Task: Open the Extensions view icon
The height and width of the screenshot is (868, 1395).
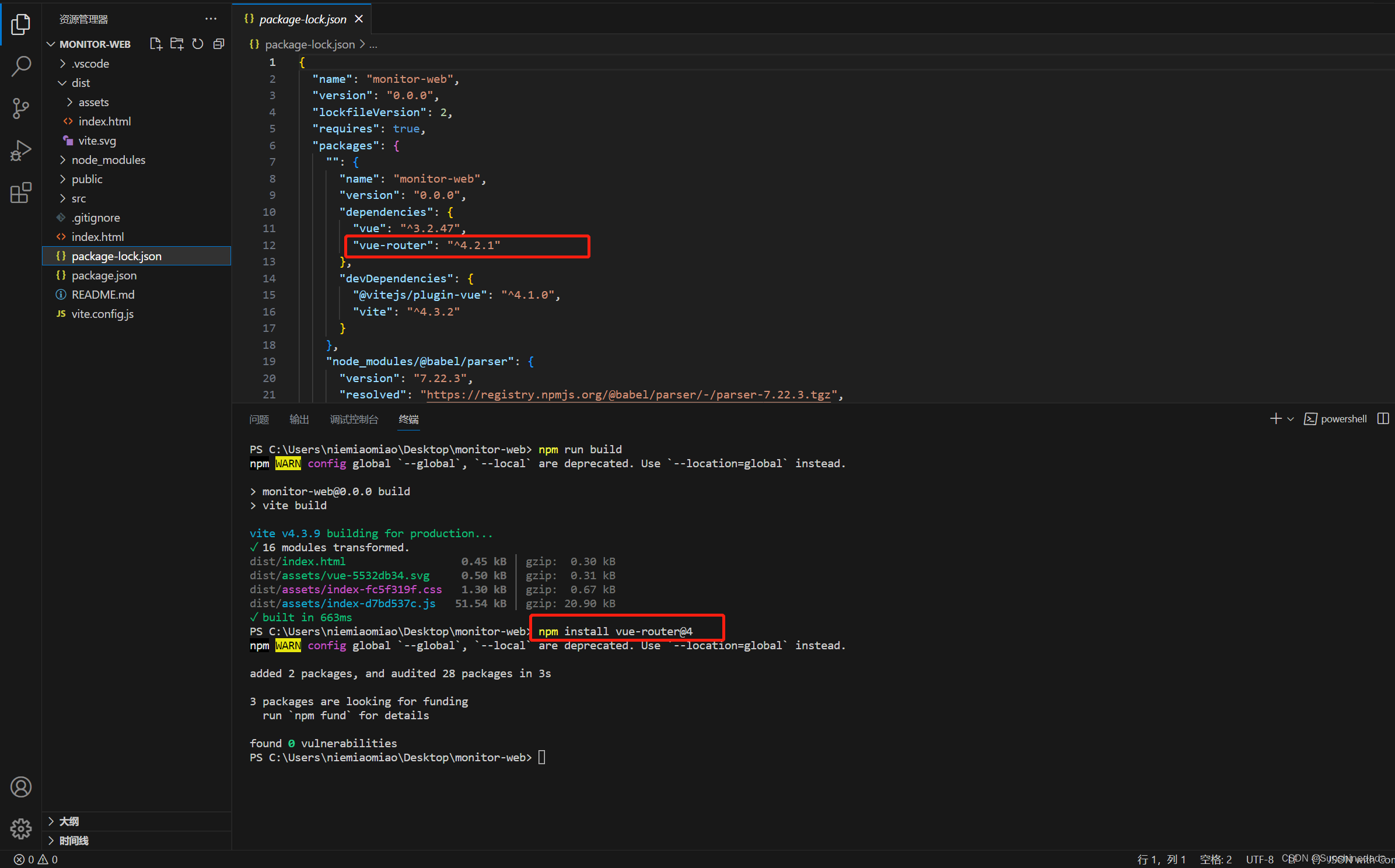Action: tap(20, 192)
